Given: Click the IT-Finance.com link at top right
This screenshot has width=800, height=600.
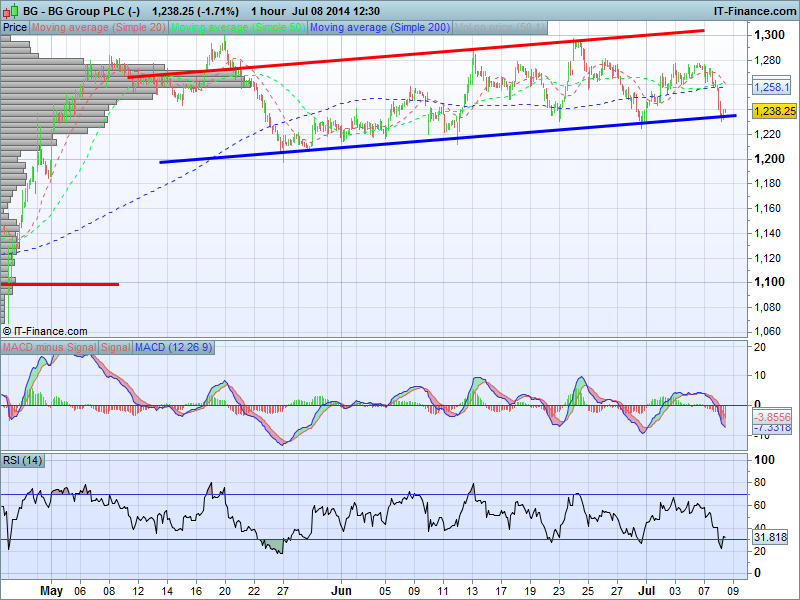Looking at the screenshot, I should [x=753, y=10].
